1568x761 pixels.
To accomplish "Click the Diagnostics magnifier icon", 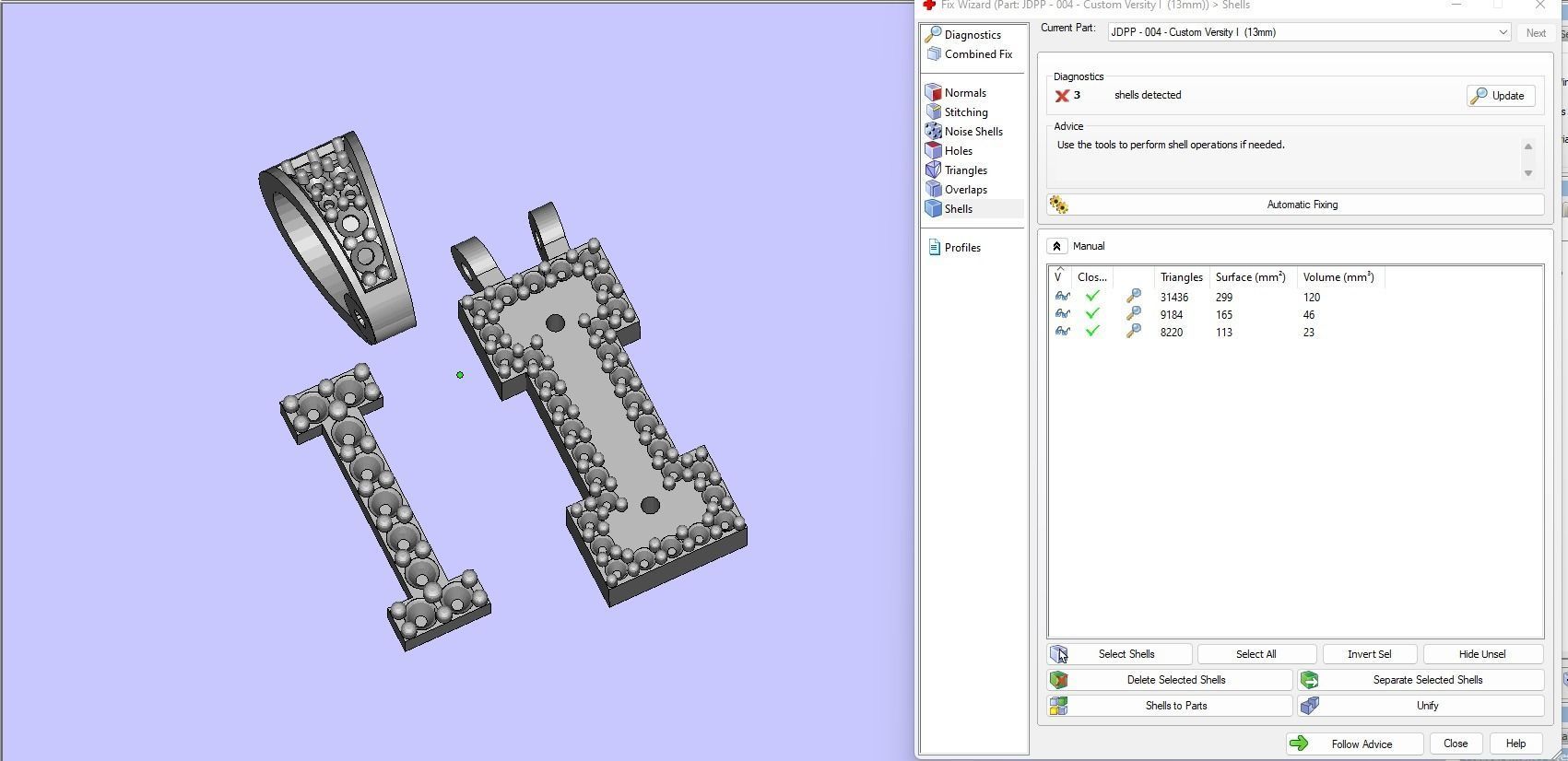I will tap(933, 35).
